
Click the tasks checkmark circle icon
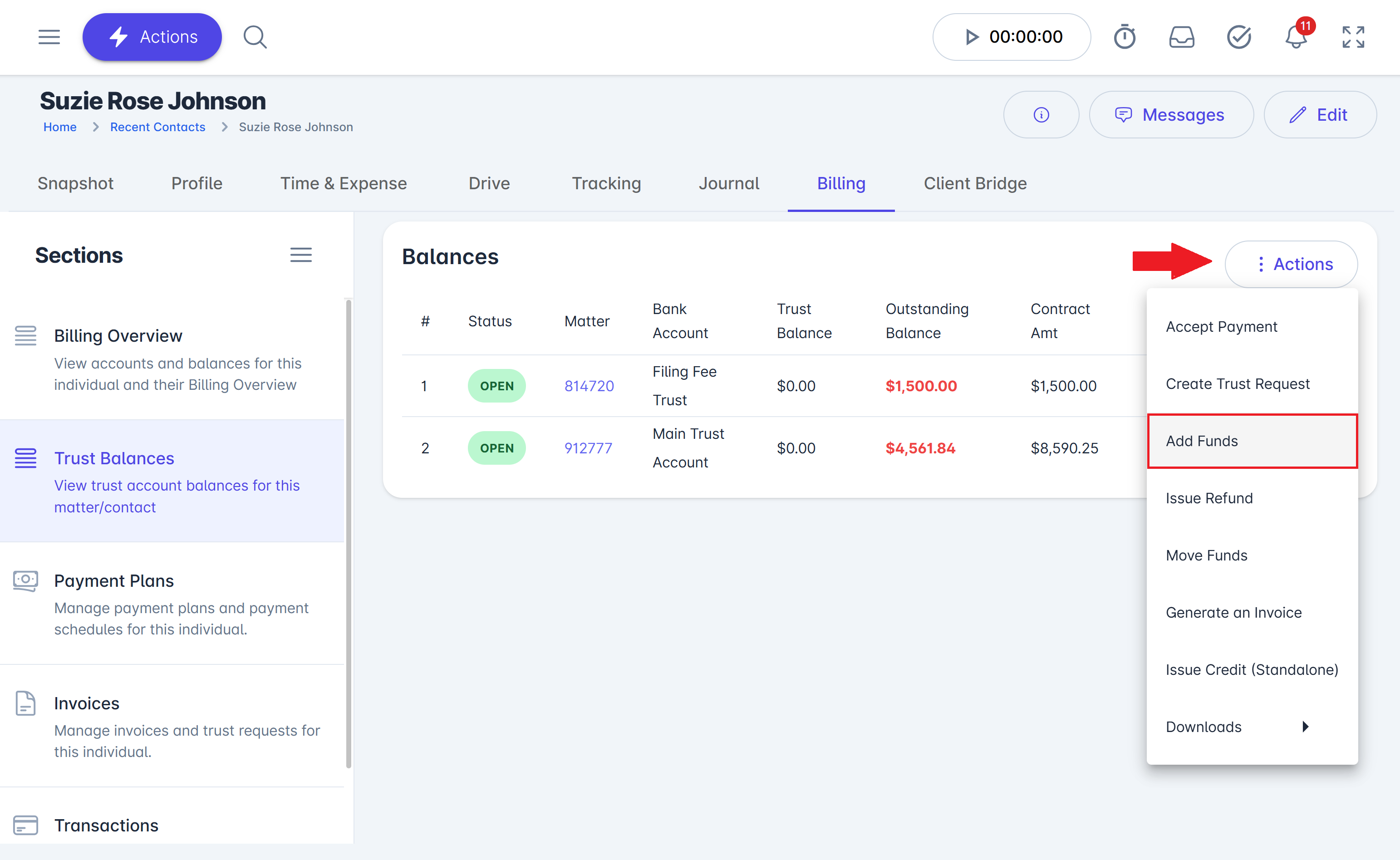click(1238, 37)
